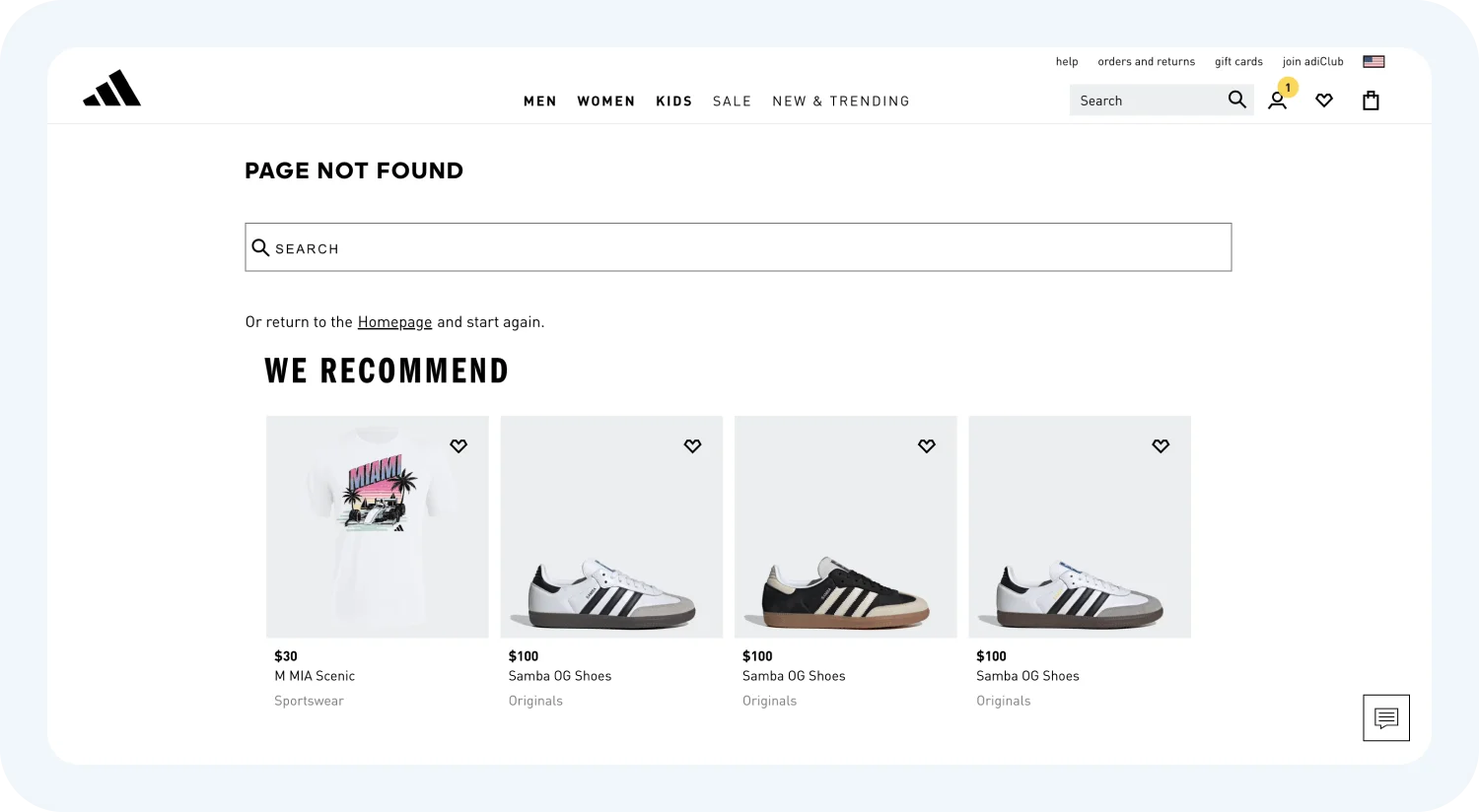Select the US flag country selector
This screenshot has height=812, width=1479.
tap(1373, 61)
